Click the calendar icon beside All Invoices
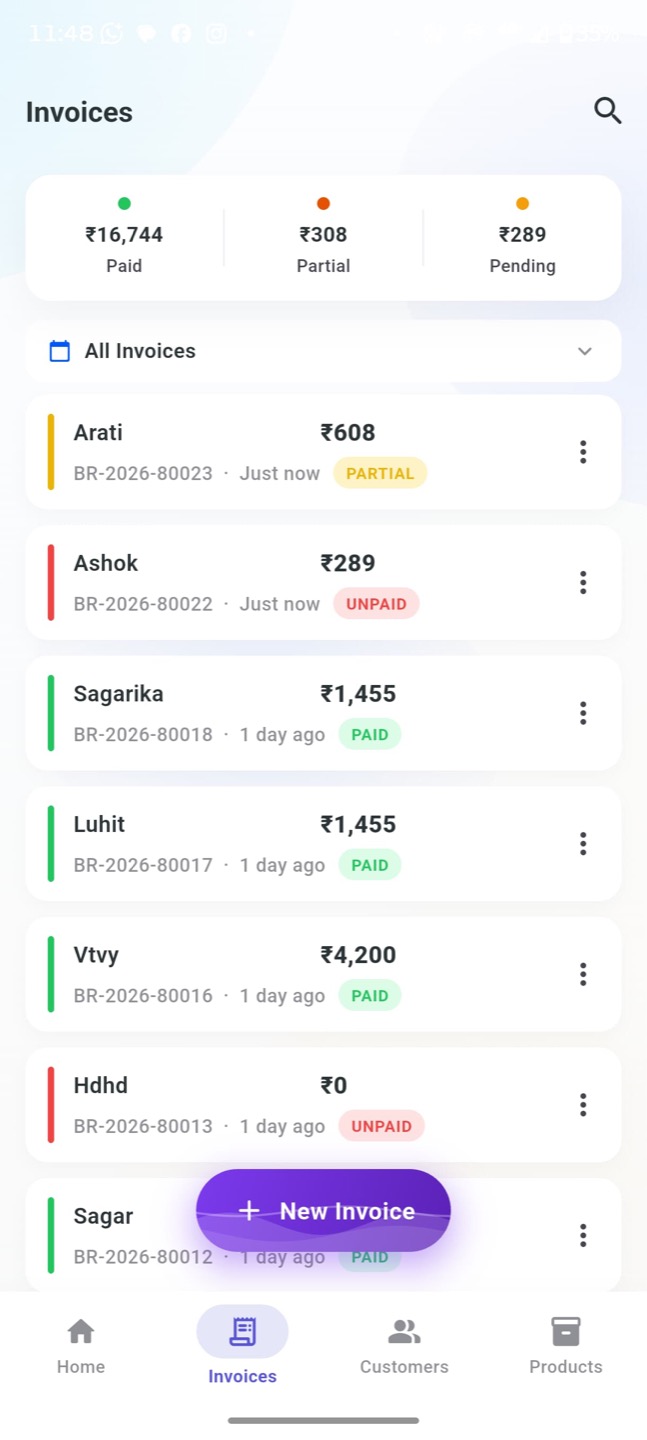 pos(59,351)
